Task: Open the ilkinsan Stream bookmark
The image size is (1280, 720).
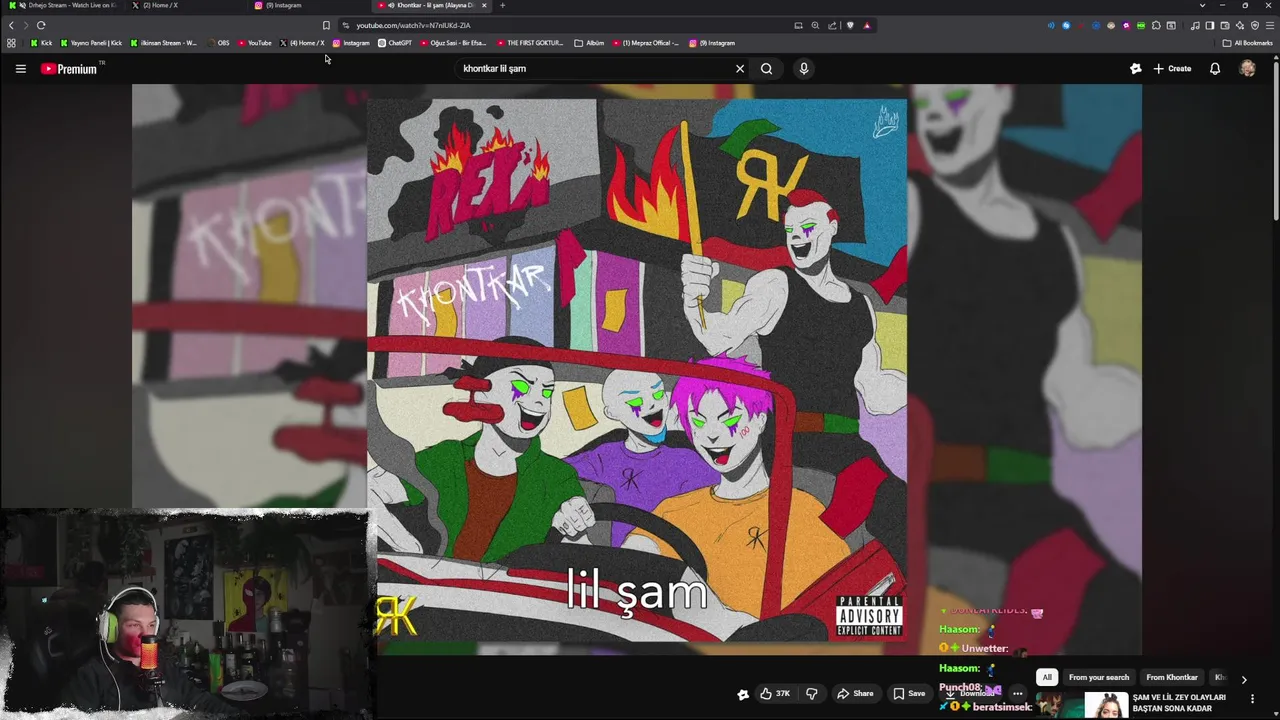Action: (x=164, y=43)
